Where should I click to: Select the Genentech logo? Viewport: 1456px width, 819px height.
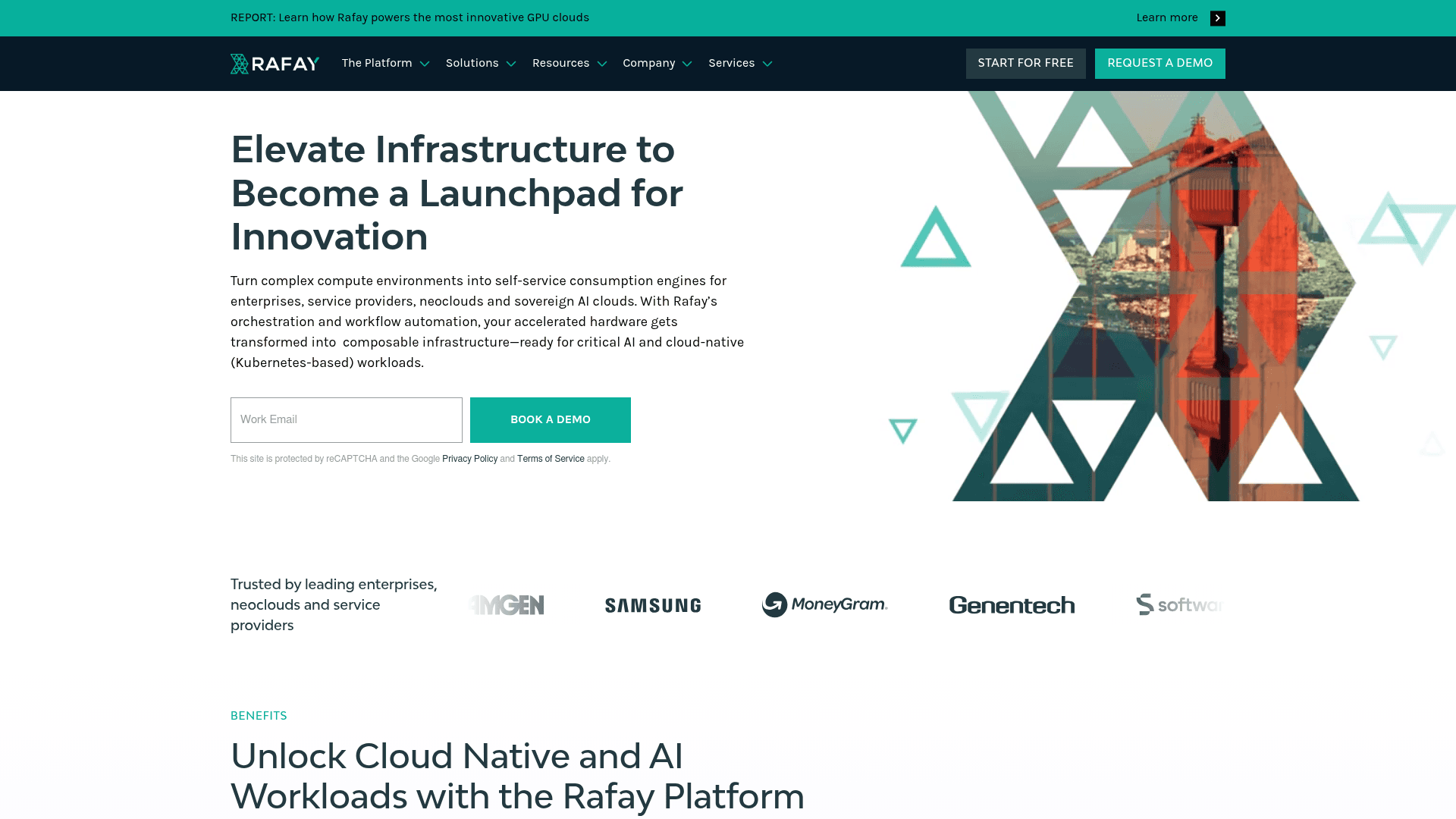[x=1012, y=605]
